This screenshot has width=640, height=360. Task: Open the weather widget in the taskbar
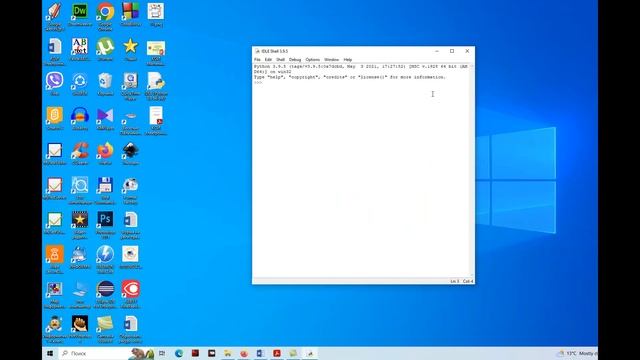(577, 353)
